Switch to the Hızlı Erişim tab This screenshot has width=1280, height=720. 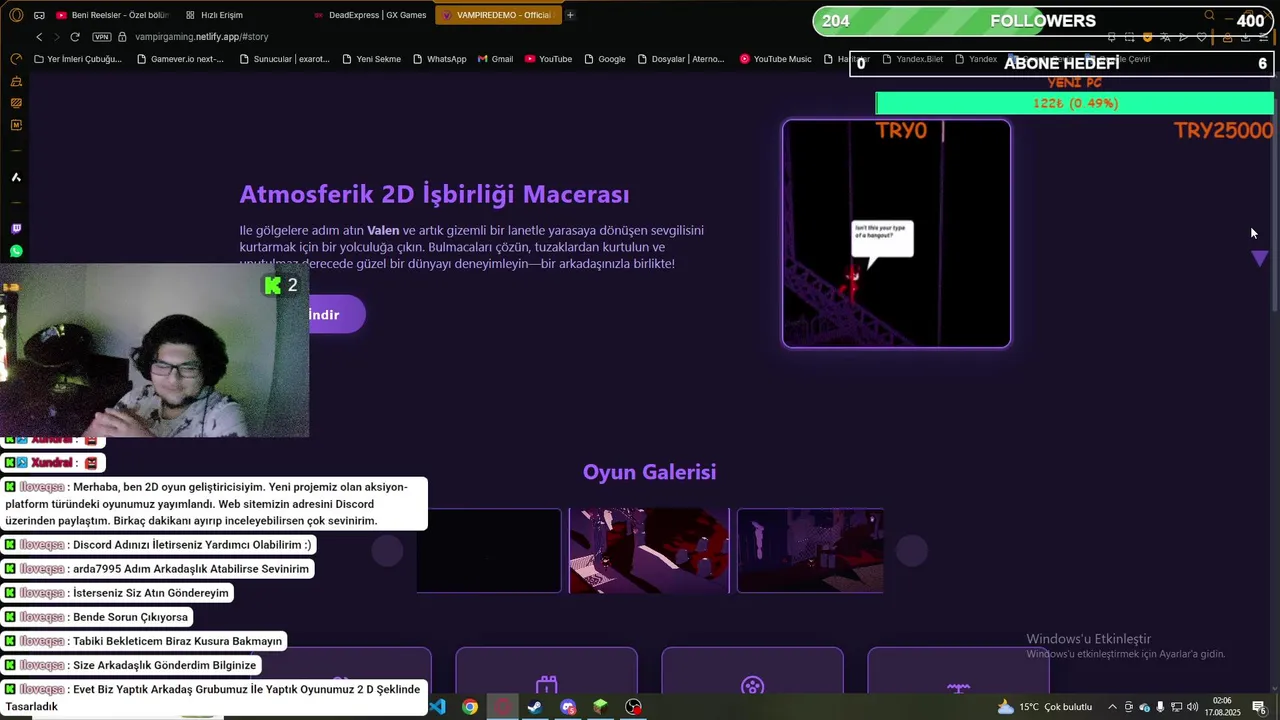click(x=214, y=15)
